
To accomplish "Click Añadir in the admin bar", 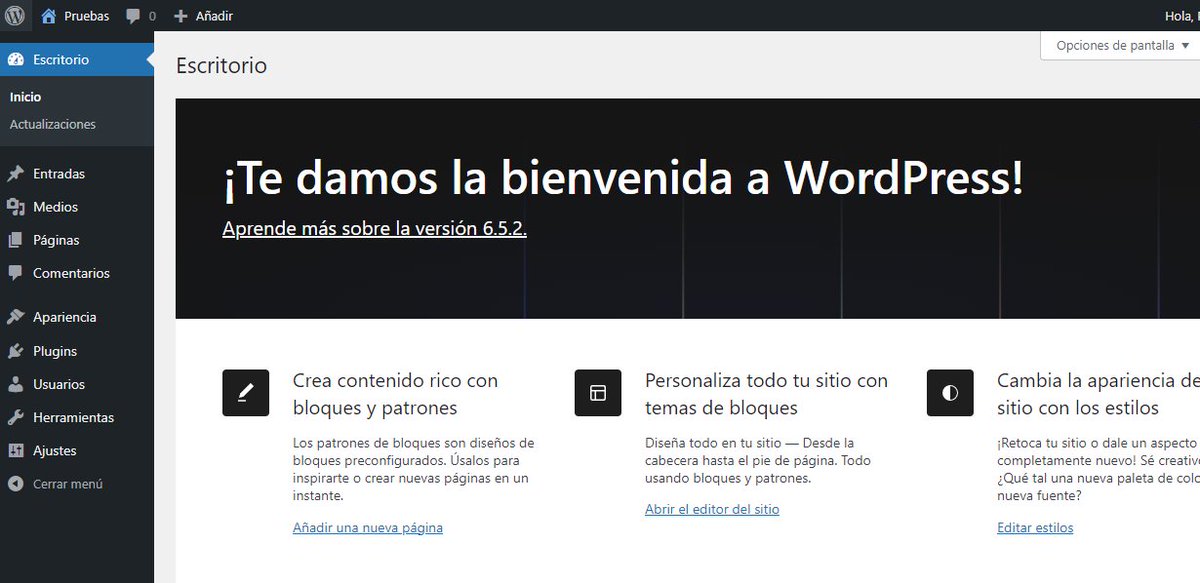I will 213,16.
